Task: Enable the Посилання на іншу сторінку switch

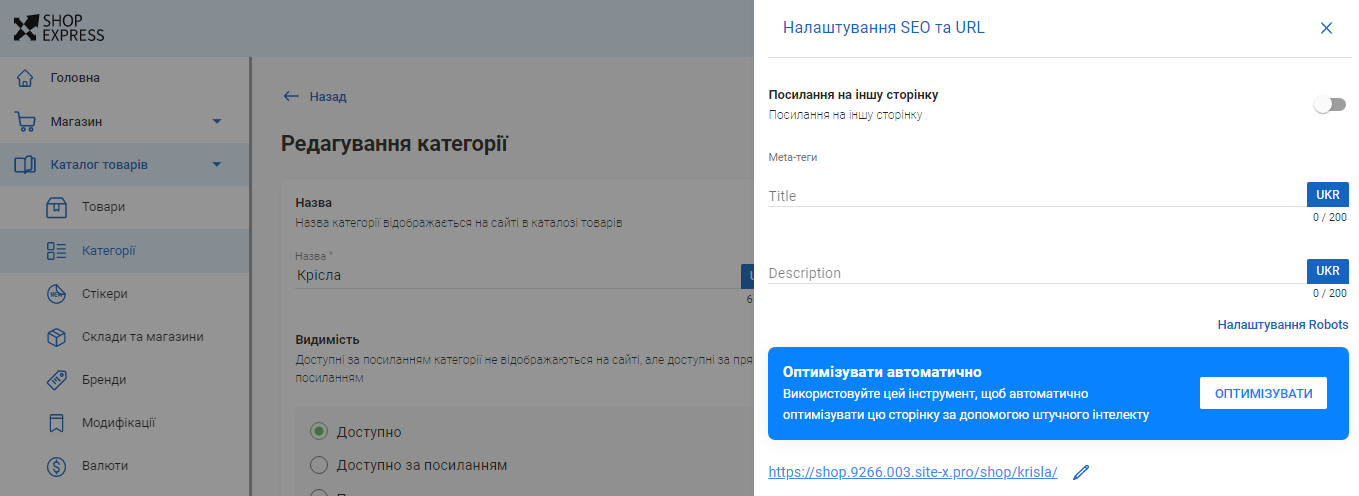Action: pyautogui.click(x=1330, y=104)
